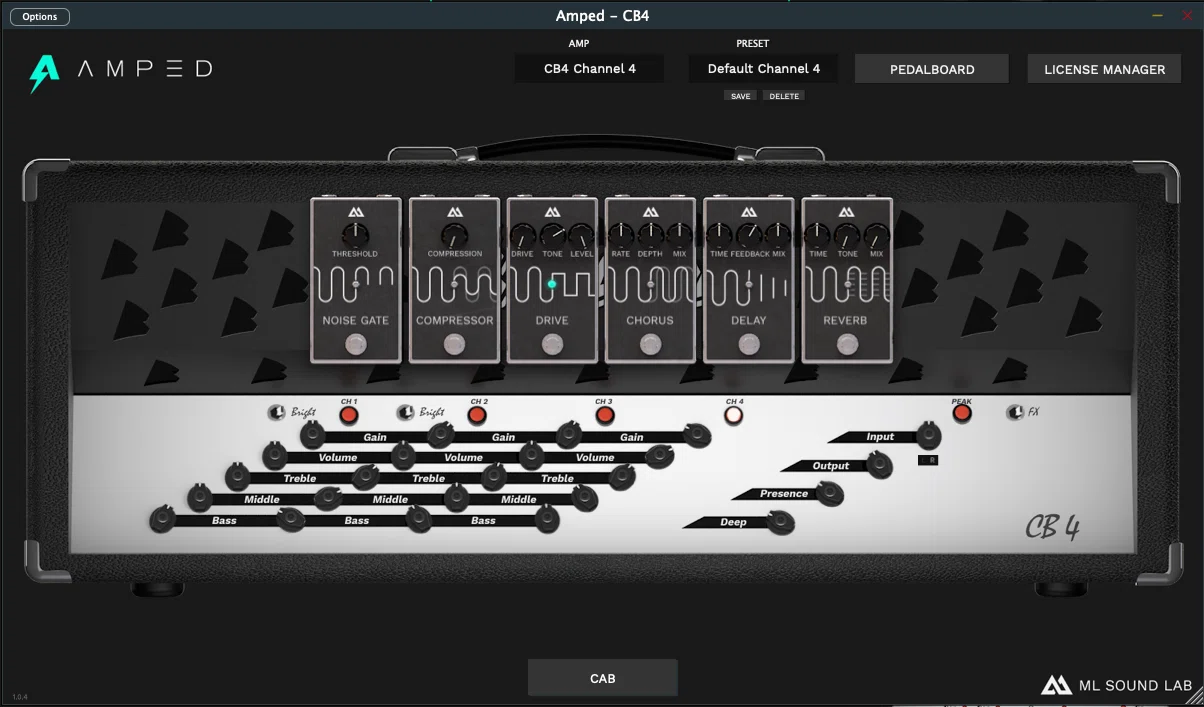The height and width of the screenshot is (707, 1204).
Task: Click the Chorus RATE knob
Action: [x=621, y=236]
